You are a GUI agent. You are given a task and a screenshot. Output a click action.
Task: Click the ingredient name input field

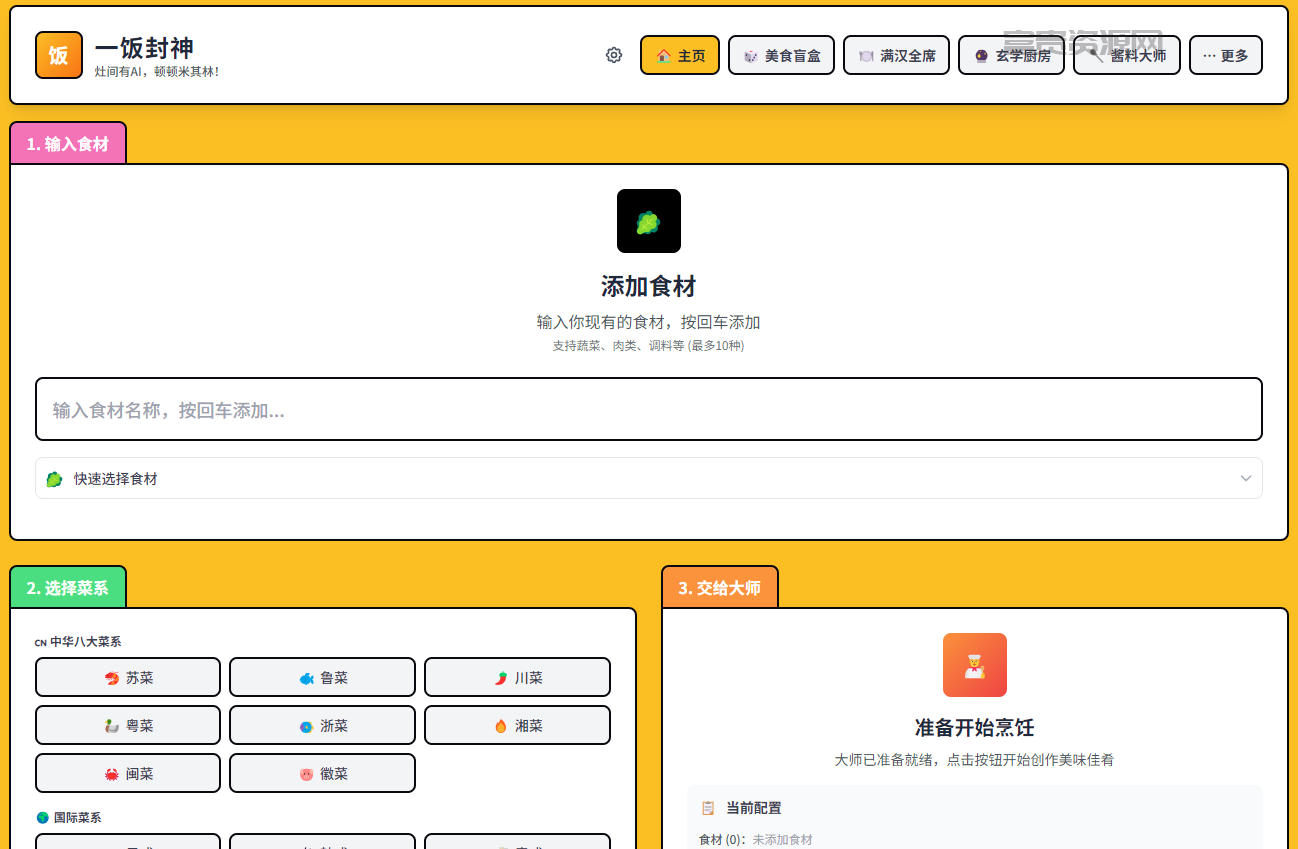click(x=649, y=409)
